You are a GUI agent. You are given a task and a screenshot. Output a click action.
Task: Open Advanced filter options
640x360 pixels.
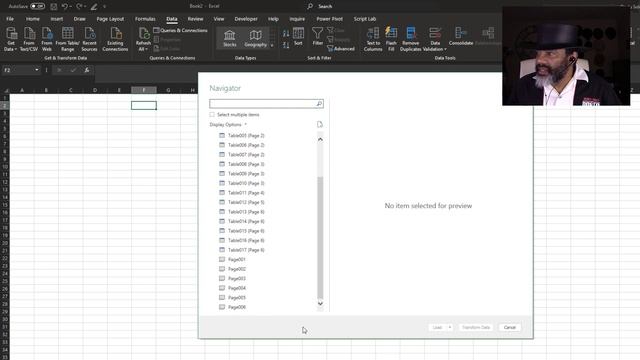(x=341, y=49)
